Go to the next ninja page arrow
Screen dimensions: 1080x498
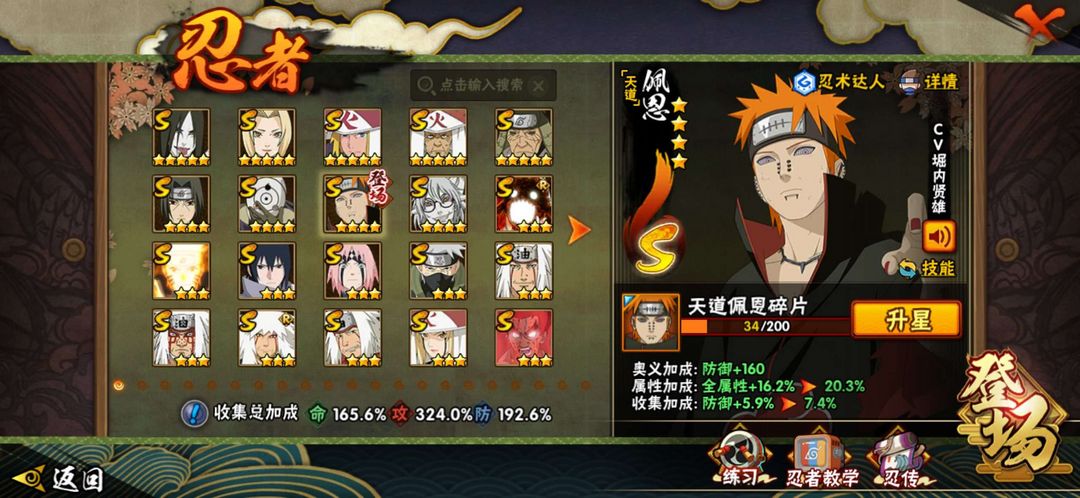tap(579, 230)
